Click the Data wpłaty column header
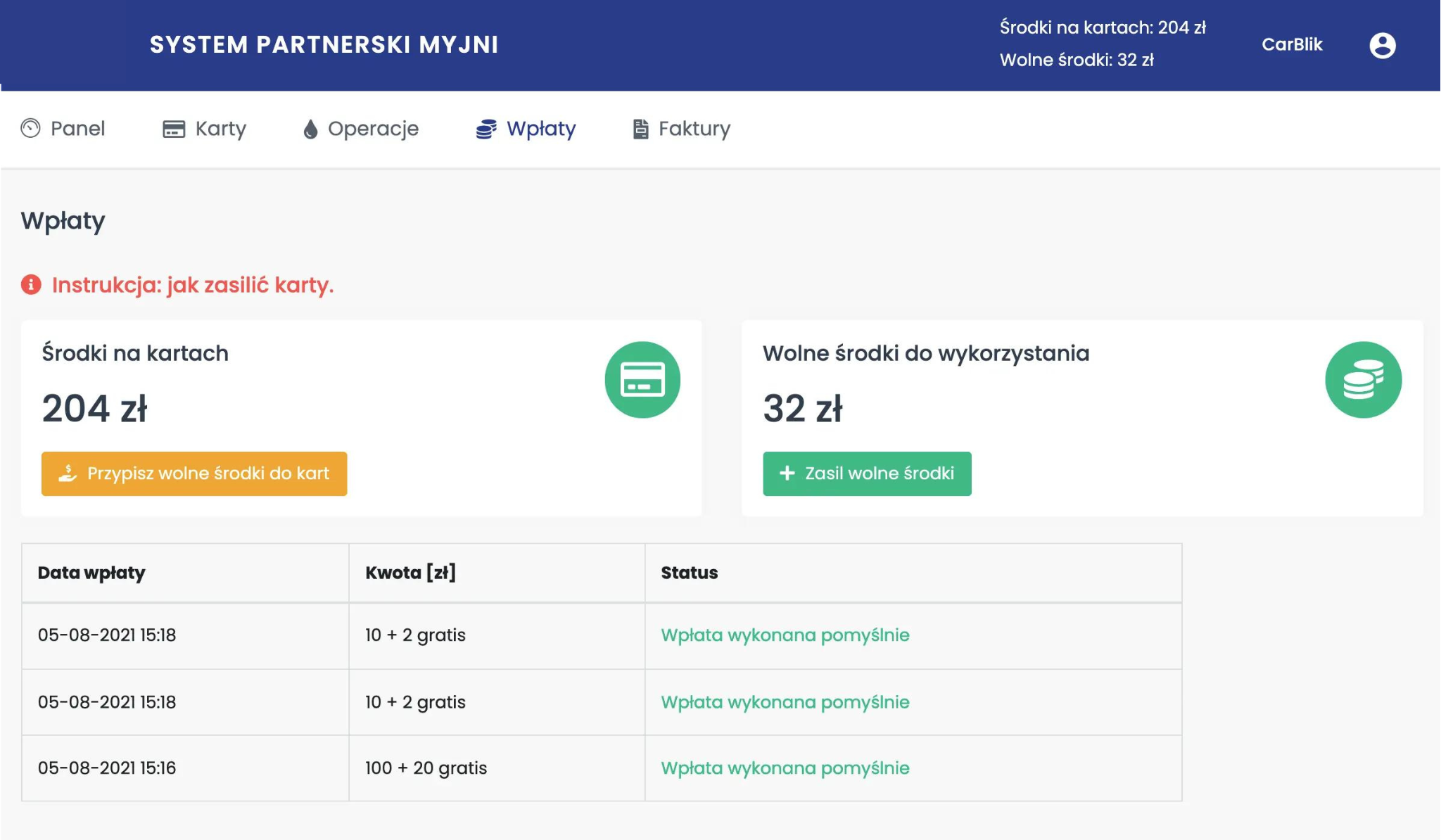The image size is (1441, 840). point(91,573)
